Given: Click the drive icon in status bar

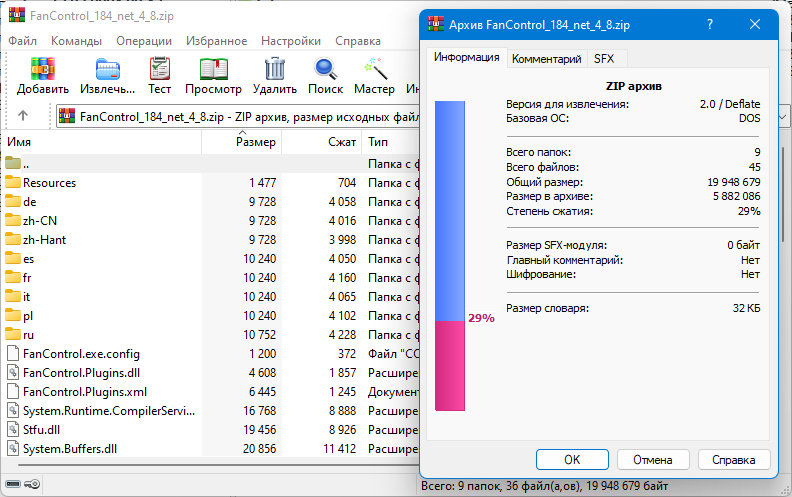Looking at the screenshot, I should point(13,484).
